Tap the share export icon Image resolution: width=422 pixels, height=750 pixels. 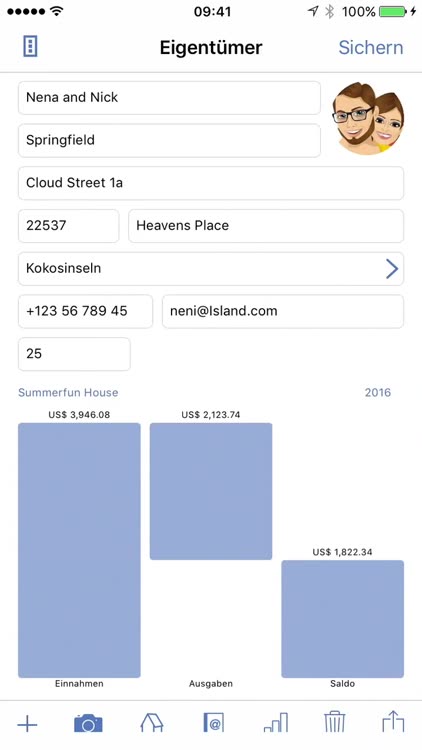tap(393, 722)
